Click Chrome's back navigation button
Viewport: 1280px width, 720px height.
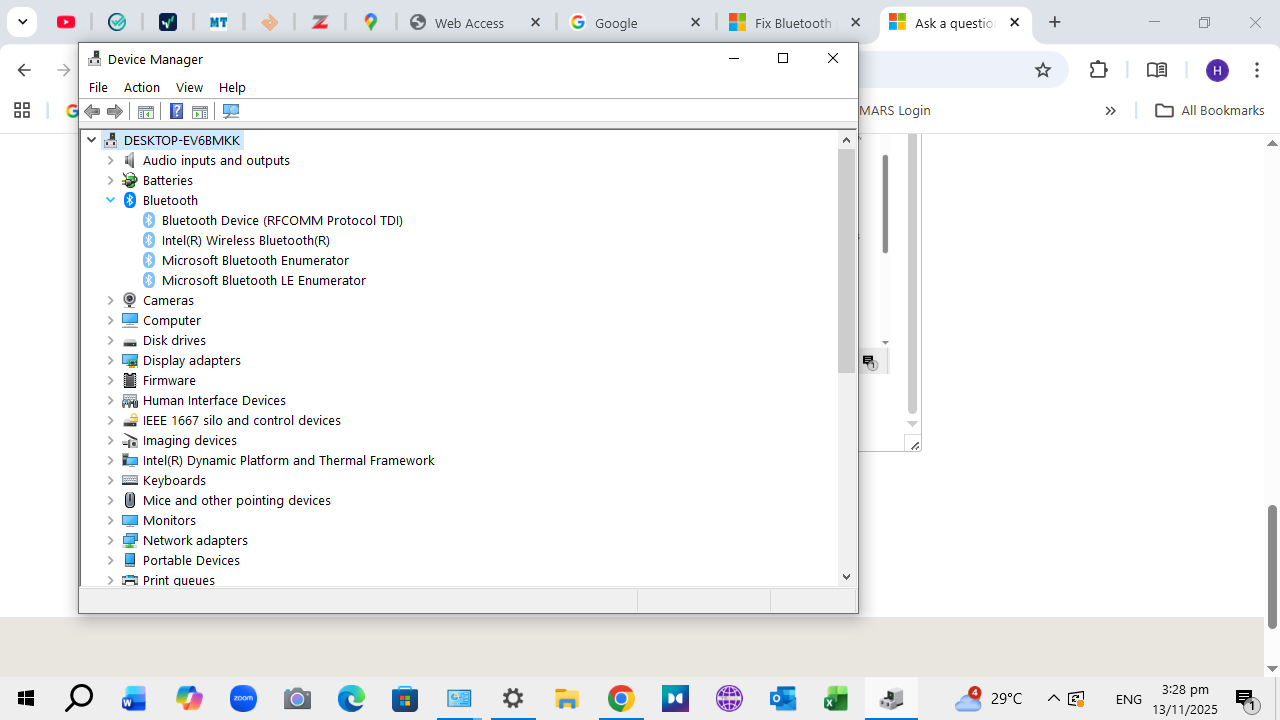24,70
